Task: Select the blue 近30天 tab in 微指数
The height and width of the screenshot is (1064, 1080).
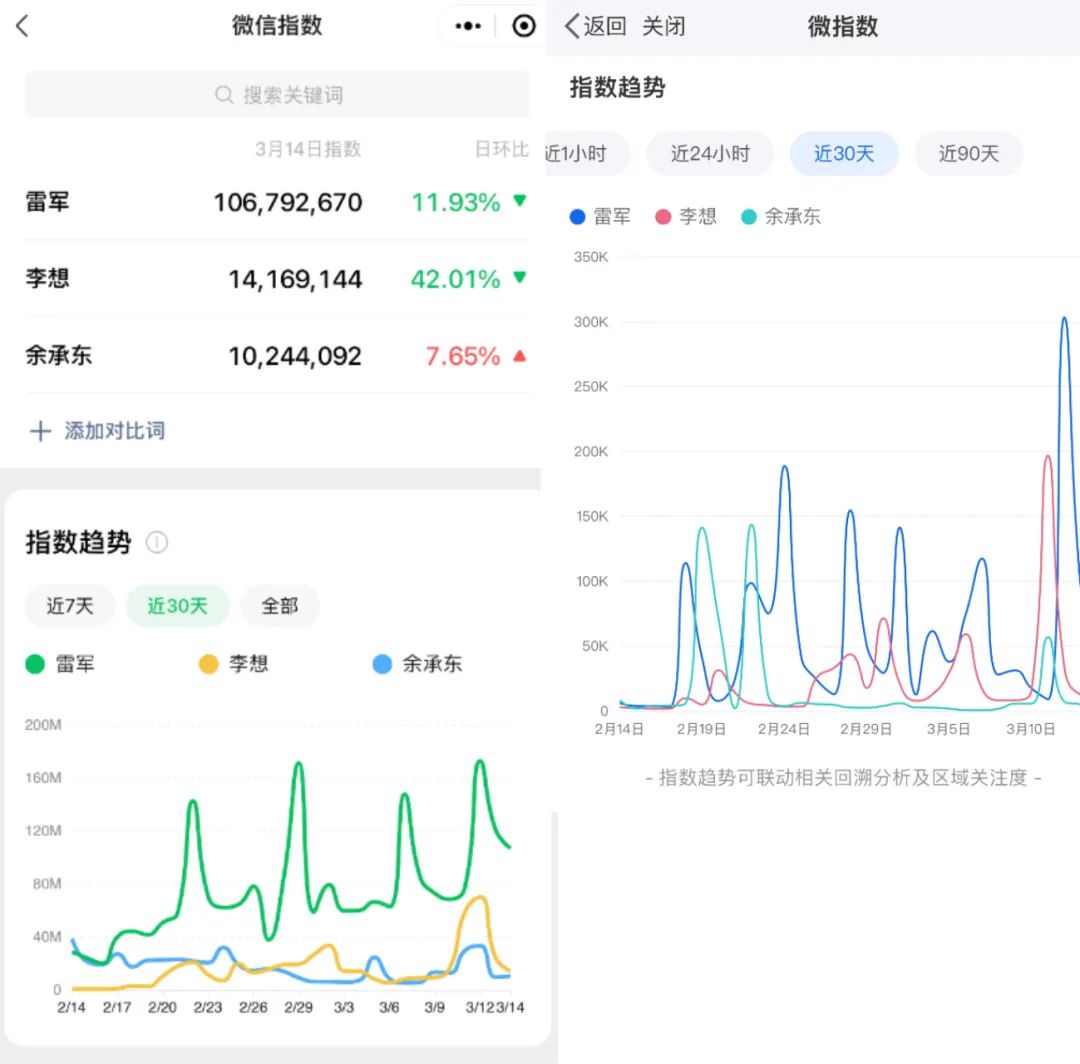Action: point(844,154)
